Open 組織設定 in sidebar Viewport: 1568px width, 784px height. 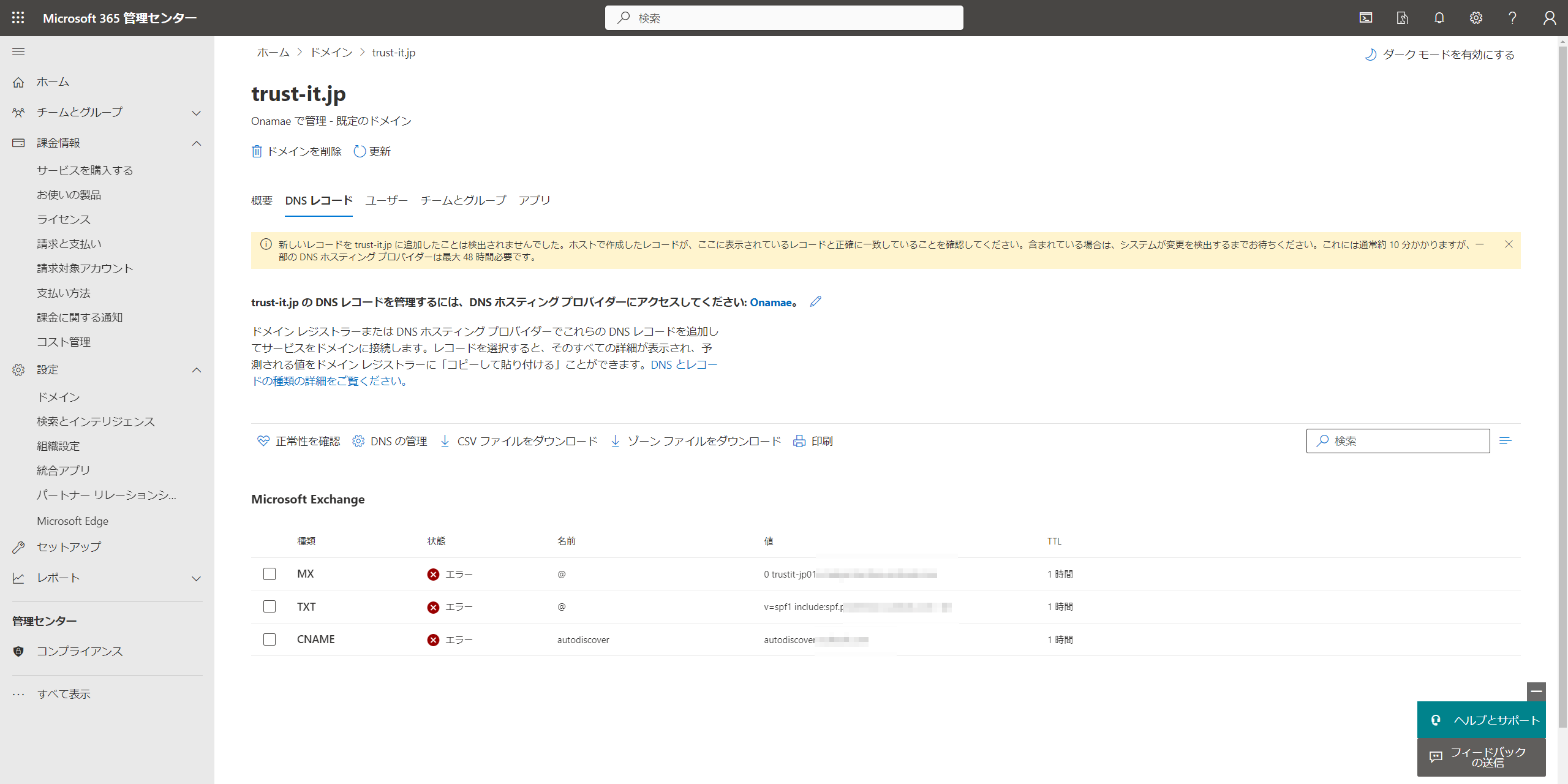[x=58, y=446]
